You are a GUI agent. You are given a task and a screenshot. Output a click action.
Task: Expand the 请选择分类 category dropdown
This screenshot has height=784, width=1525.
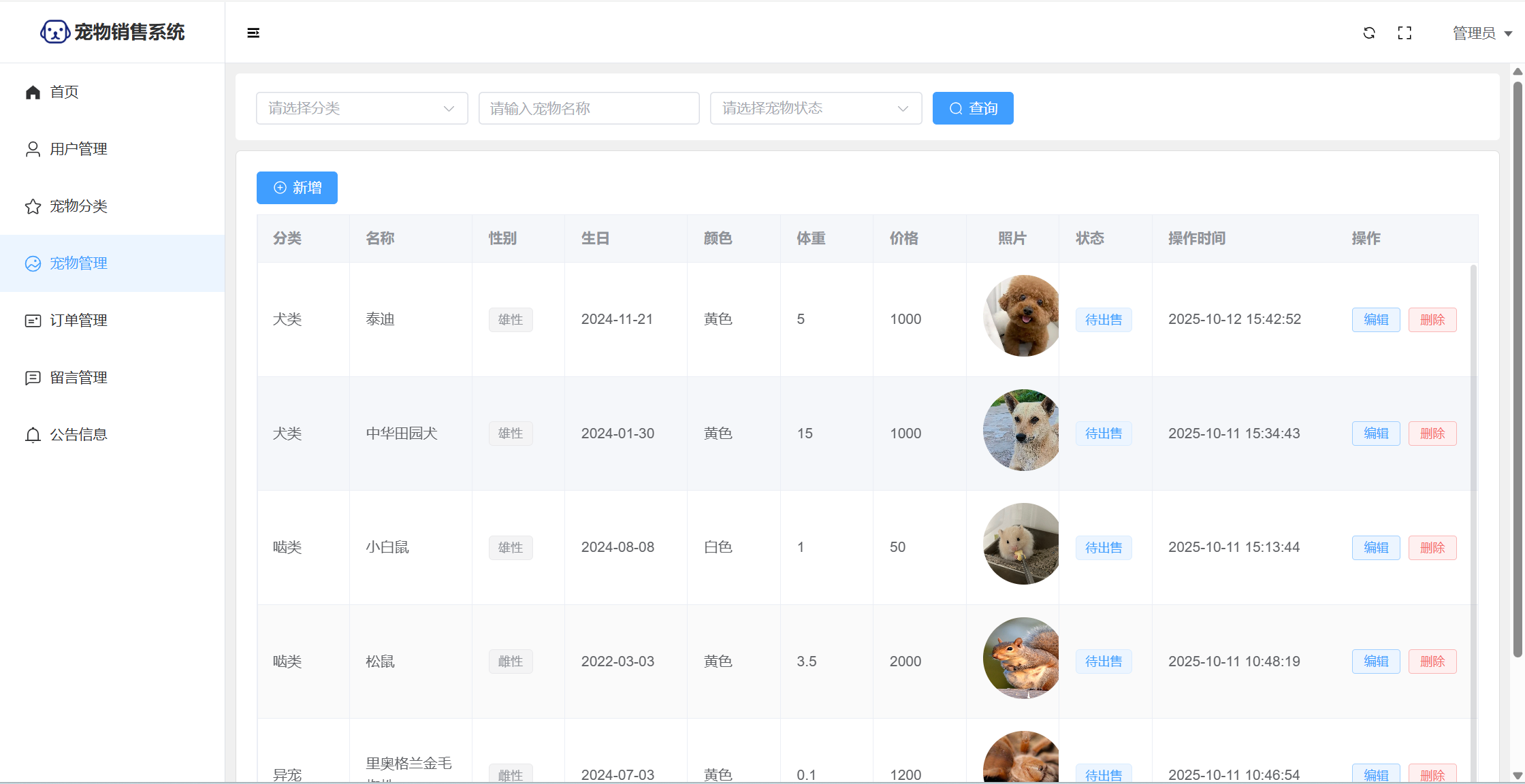[362, 108]
